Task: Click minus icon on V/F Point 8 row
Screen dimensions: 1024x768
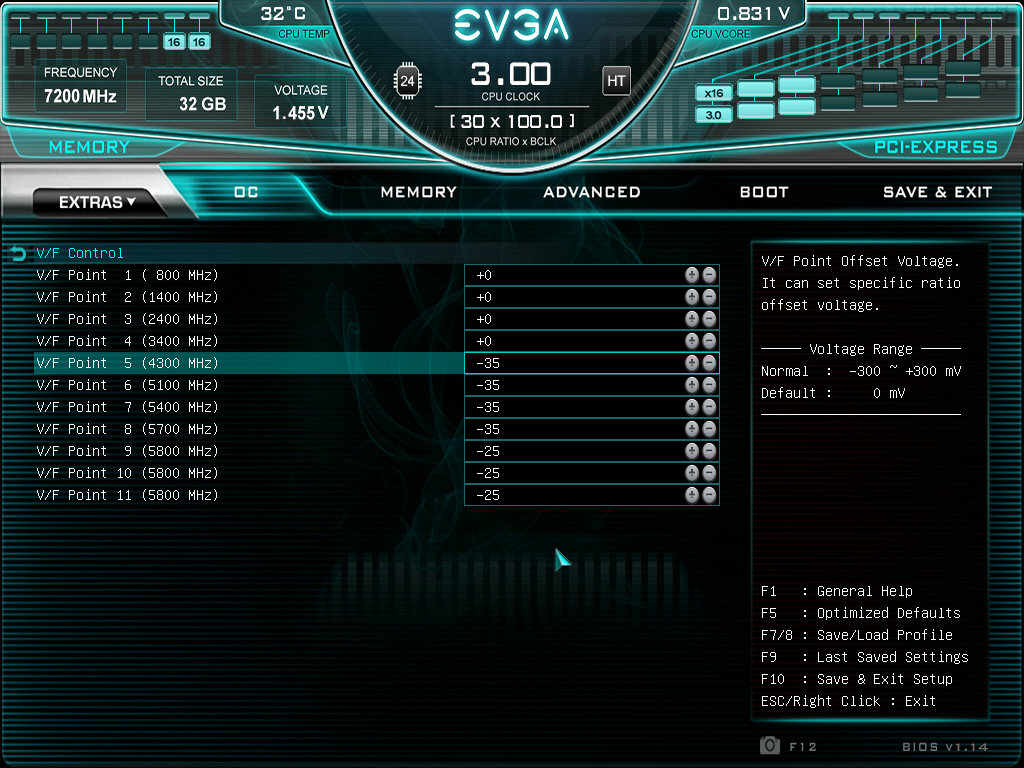Action: click(709, 429)
